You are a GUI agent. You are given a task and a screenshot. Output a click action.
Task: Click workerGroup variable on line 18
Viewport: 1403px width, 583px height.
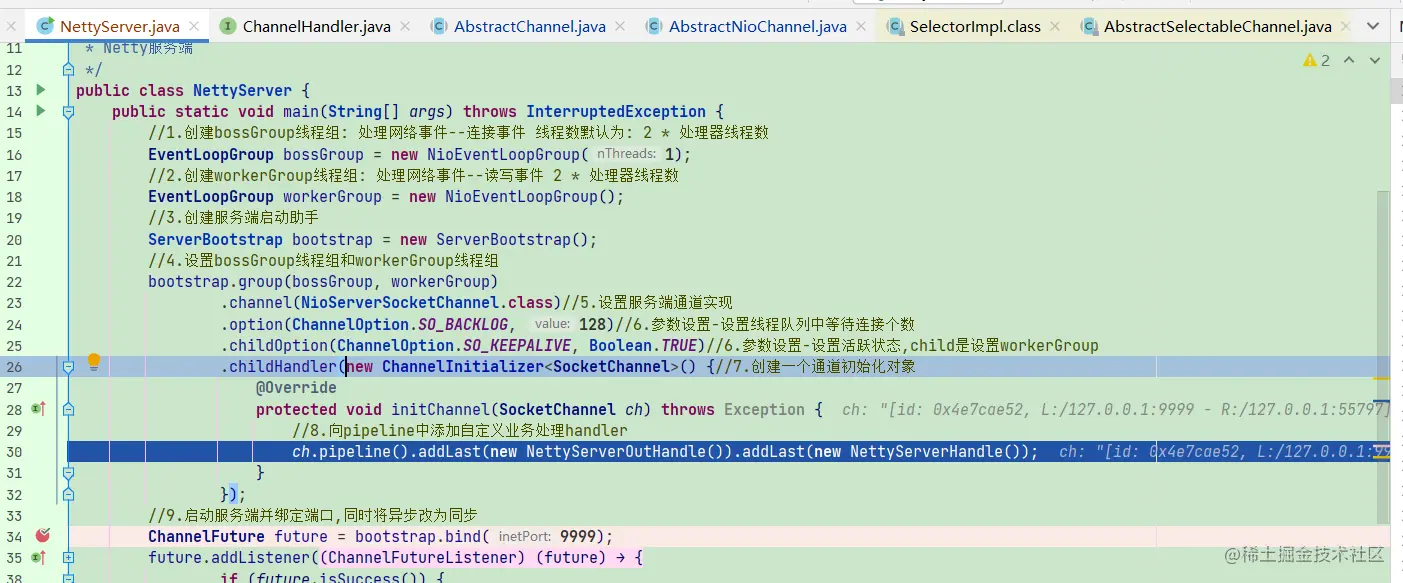(x=332, y=196)
